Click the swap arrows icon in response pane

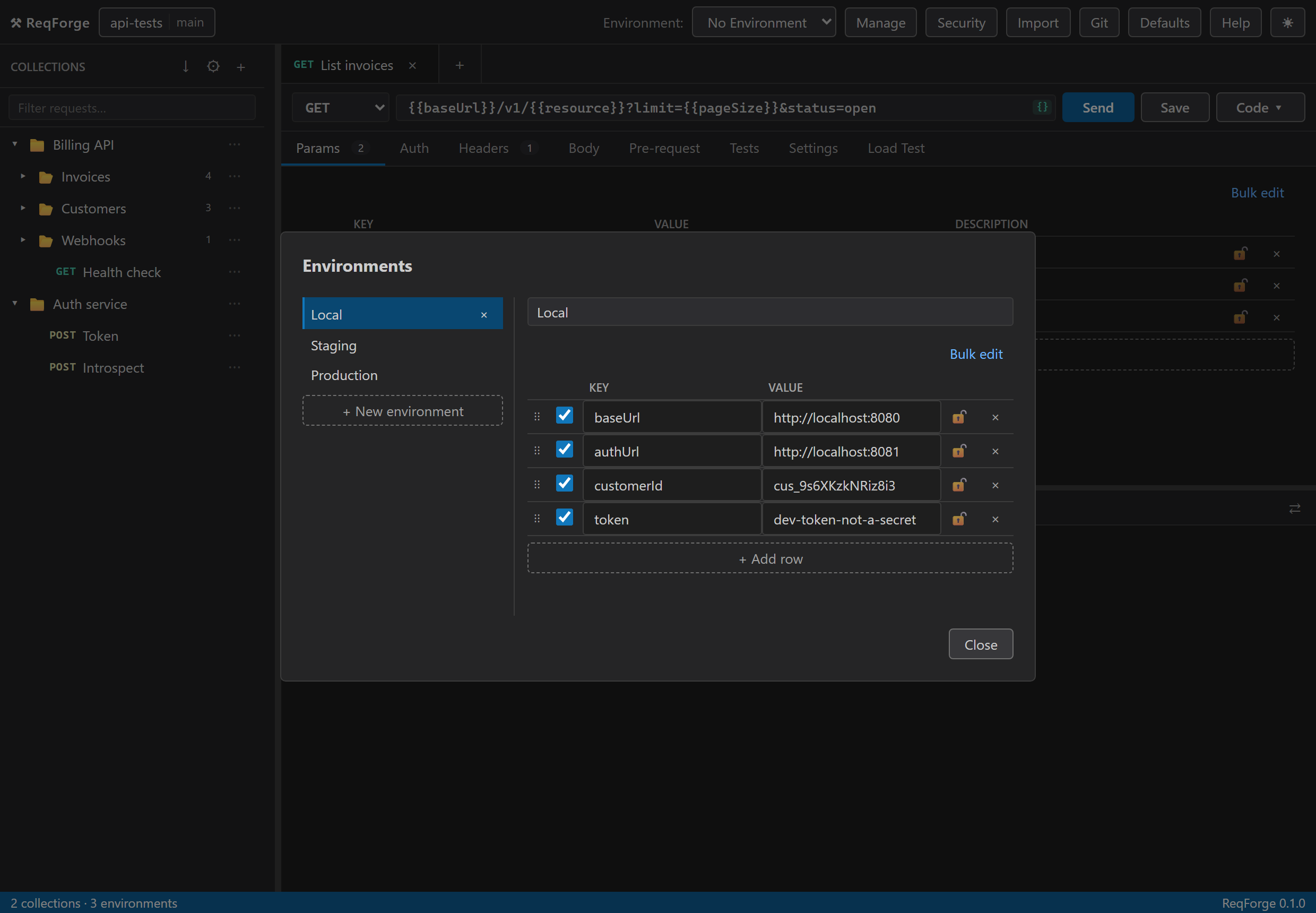click(x=1294, y=509)
